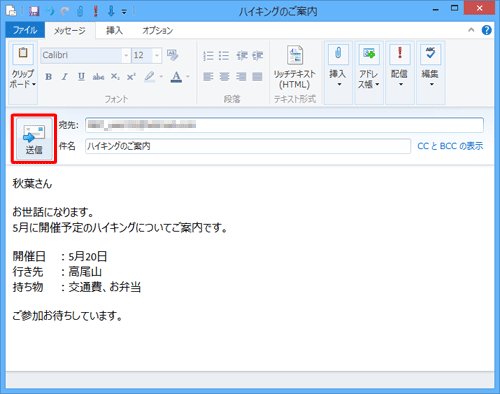Click the Subject (件名) field
The height and width of the screenshot is (394, 500).
[x=248, y=146]
